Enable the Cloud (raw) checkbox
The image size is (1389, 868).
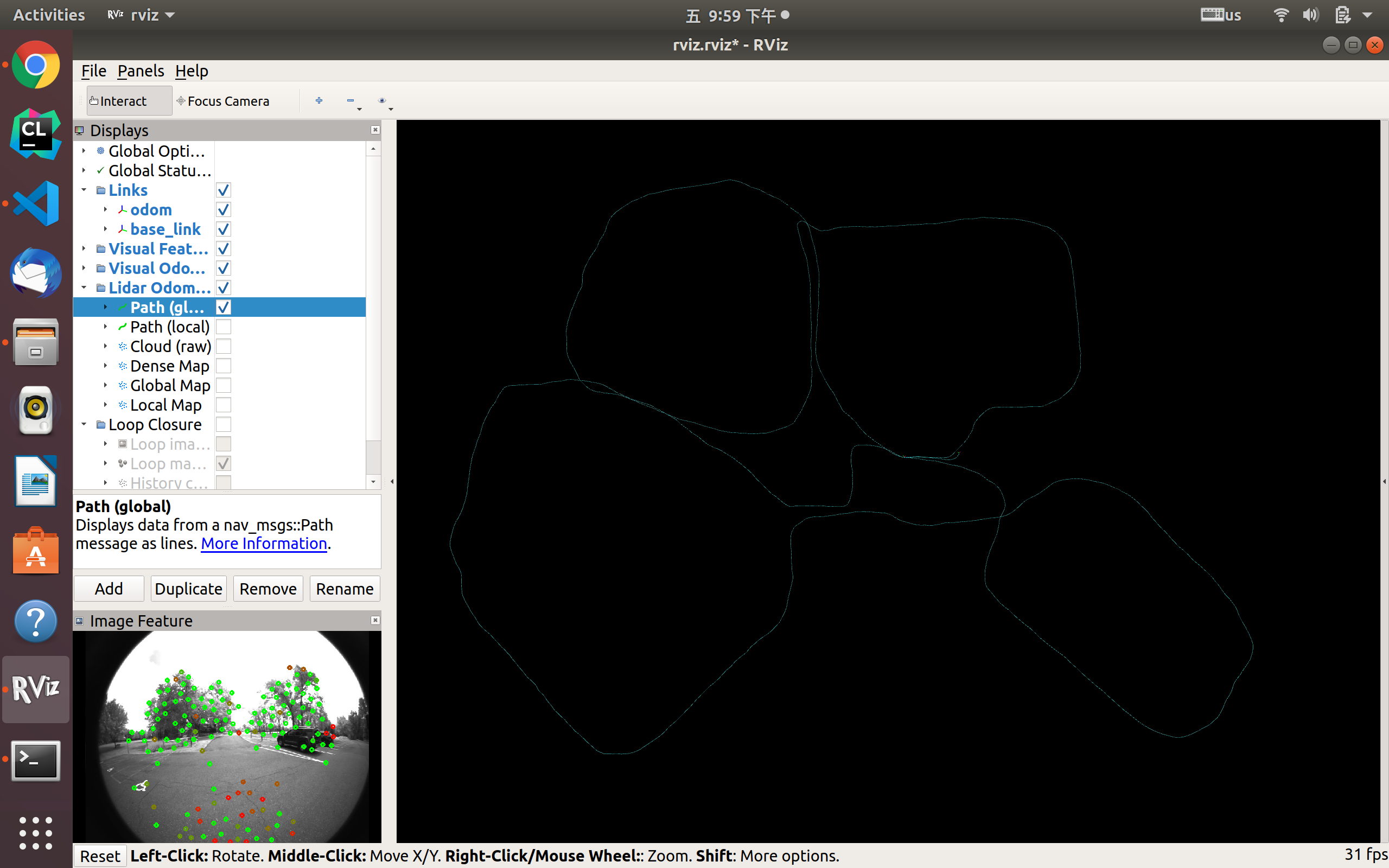[x=224, y=346]
